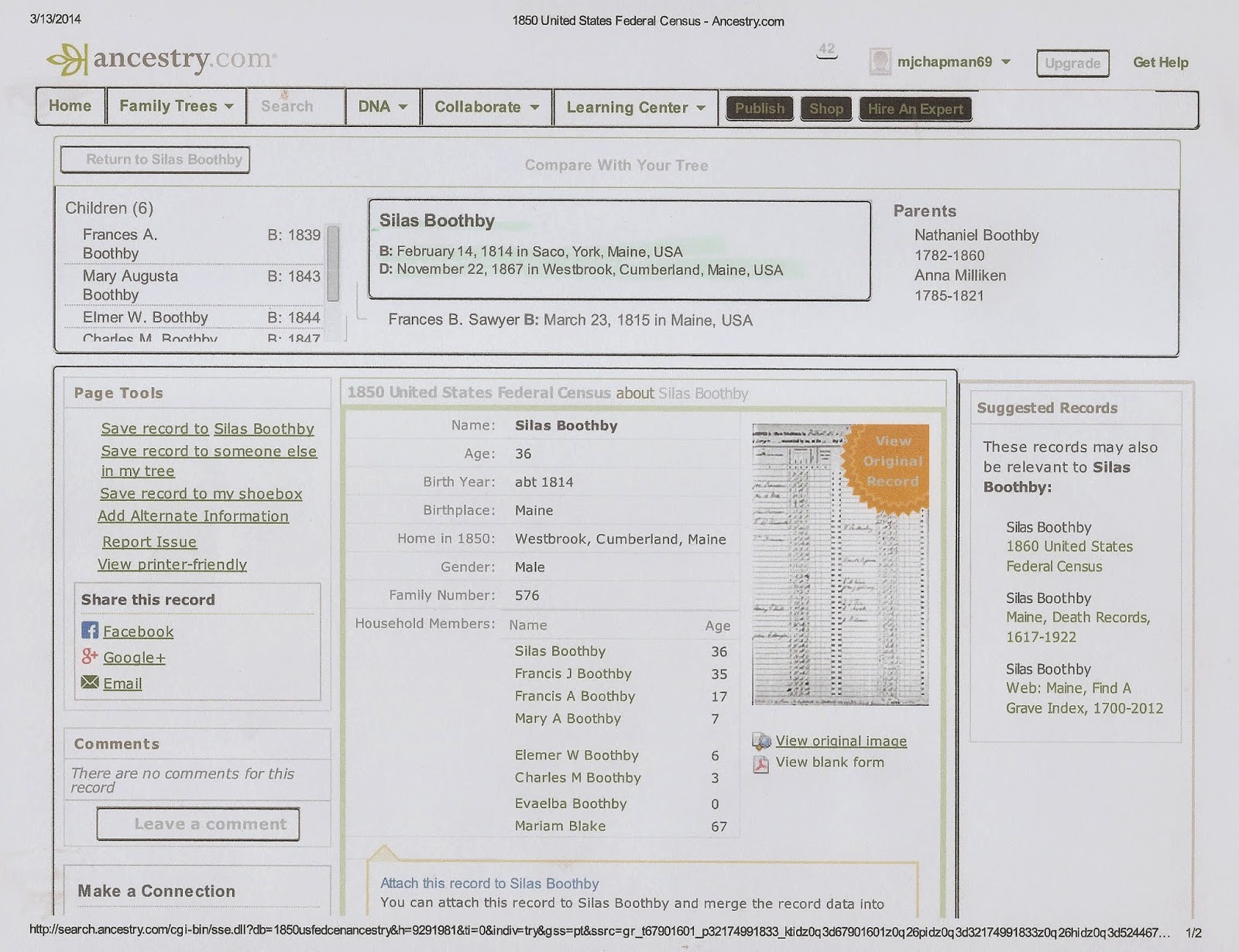
Task: Expand the Family Trees dropdown arrow
Action: pyautogui.click(x=229, y=107)
